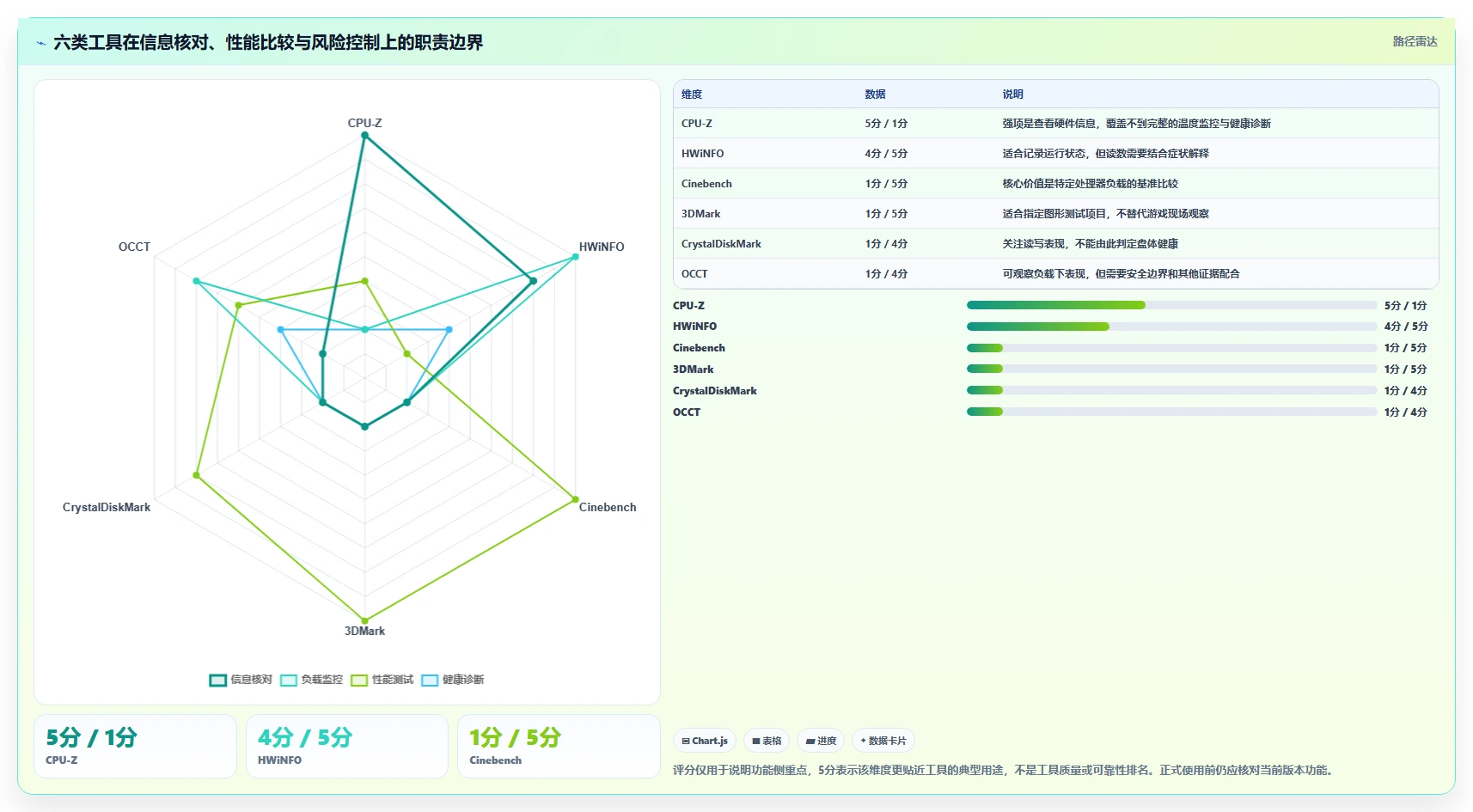1473x812 pixels.
Task: Click the bird icon beside the title
Action: point(40,43)
